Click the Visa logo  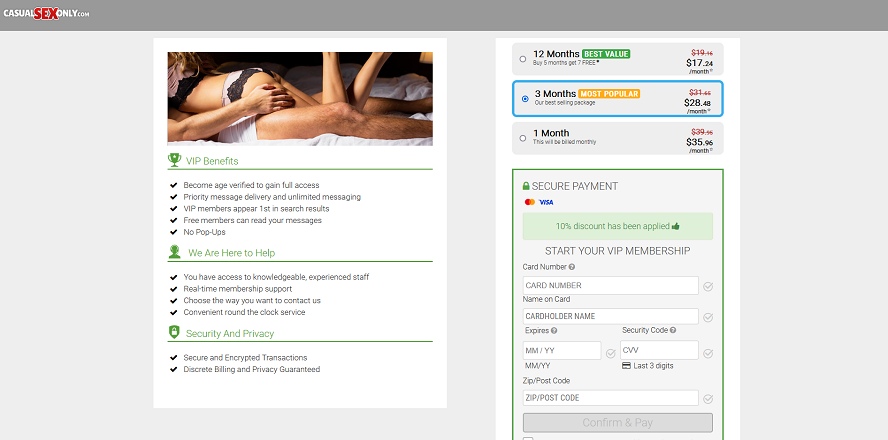tap(546, 202)
